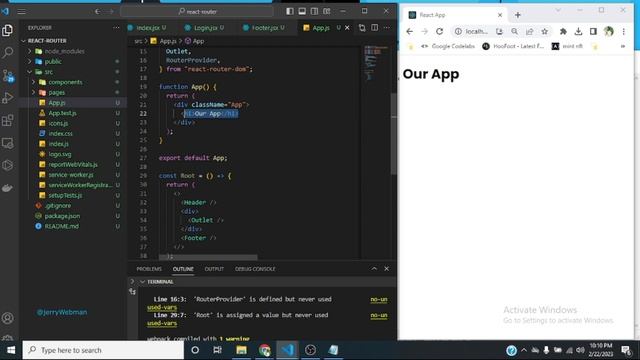The width and height of the screenshot is (640, 360).
Task: Click the editor horizontal scrollbar
Action: tap(208, 257)
